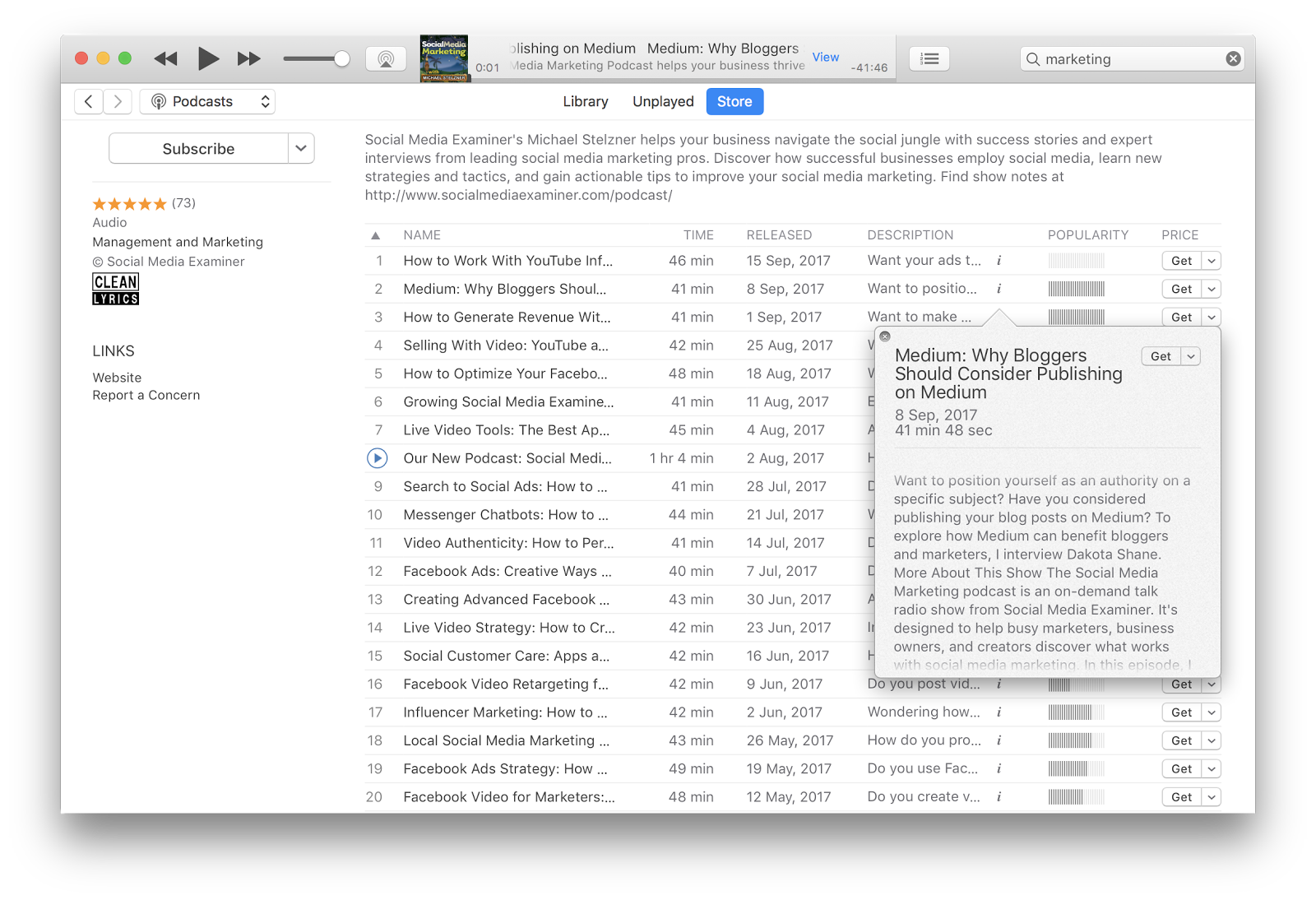1316x900 pixels.
Task: Get the Local Social Media Marketing episode
Action: 1181,740
